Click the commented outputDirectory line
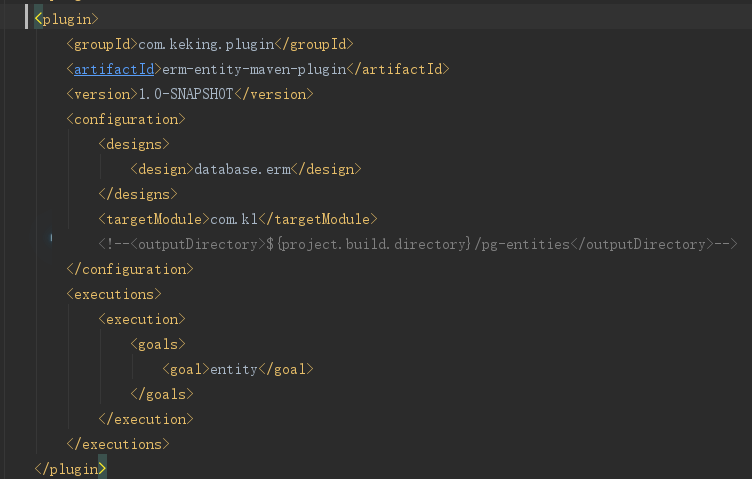This screenshot has height=479, width=752. click(x=418, y=245)
